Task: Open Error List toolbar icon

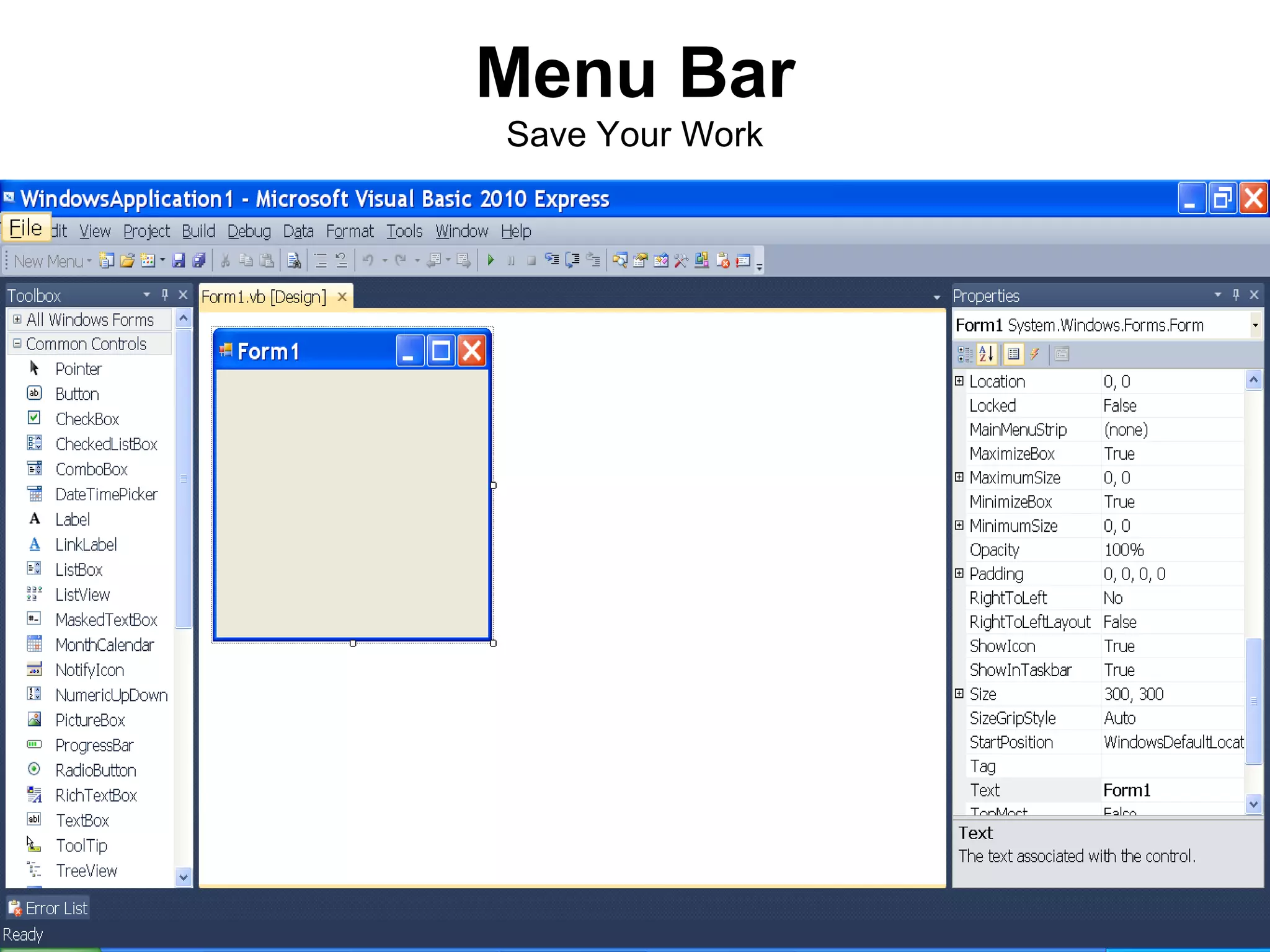Action: (722, 260)
